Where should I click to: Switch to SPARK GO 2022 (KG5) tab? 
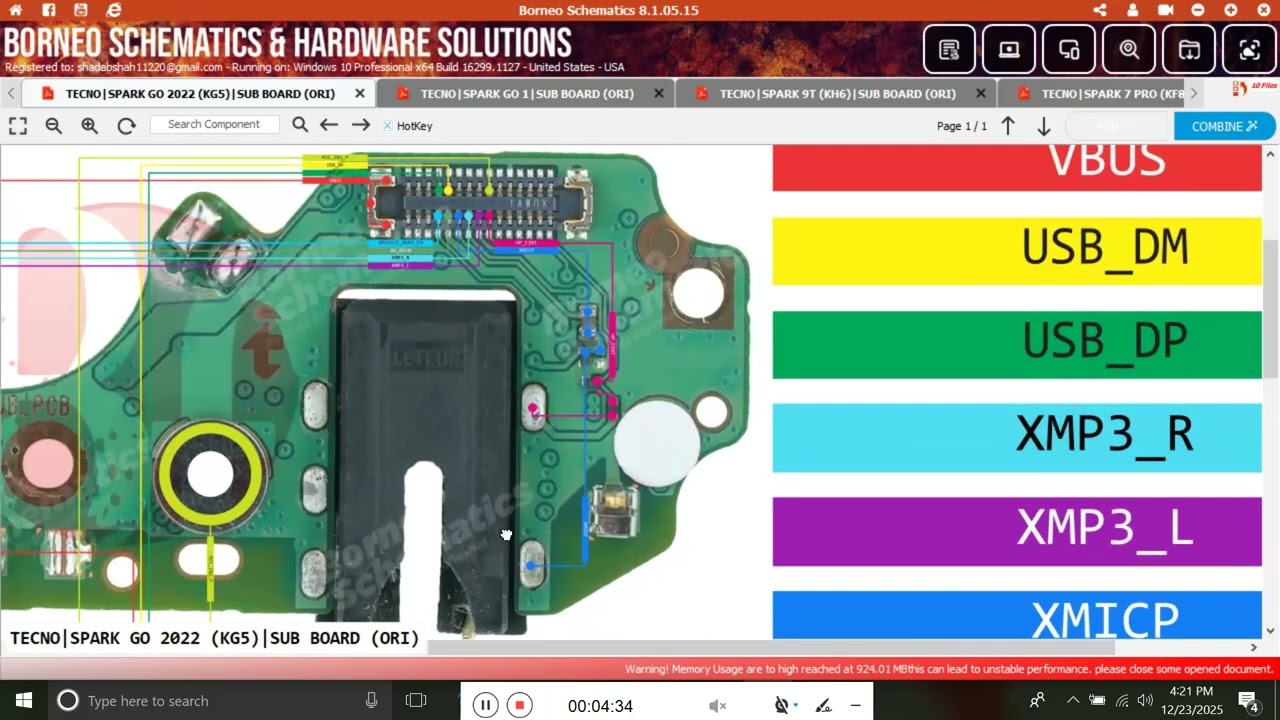200,93
